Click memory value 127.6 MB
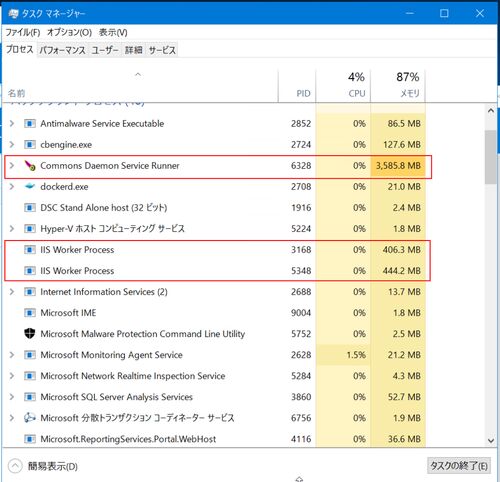The height and width of the screenshot is (482, 500). click(402, 145)
